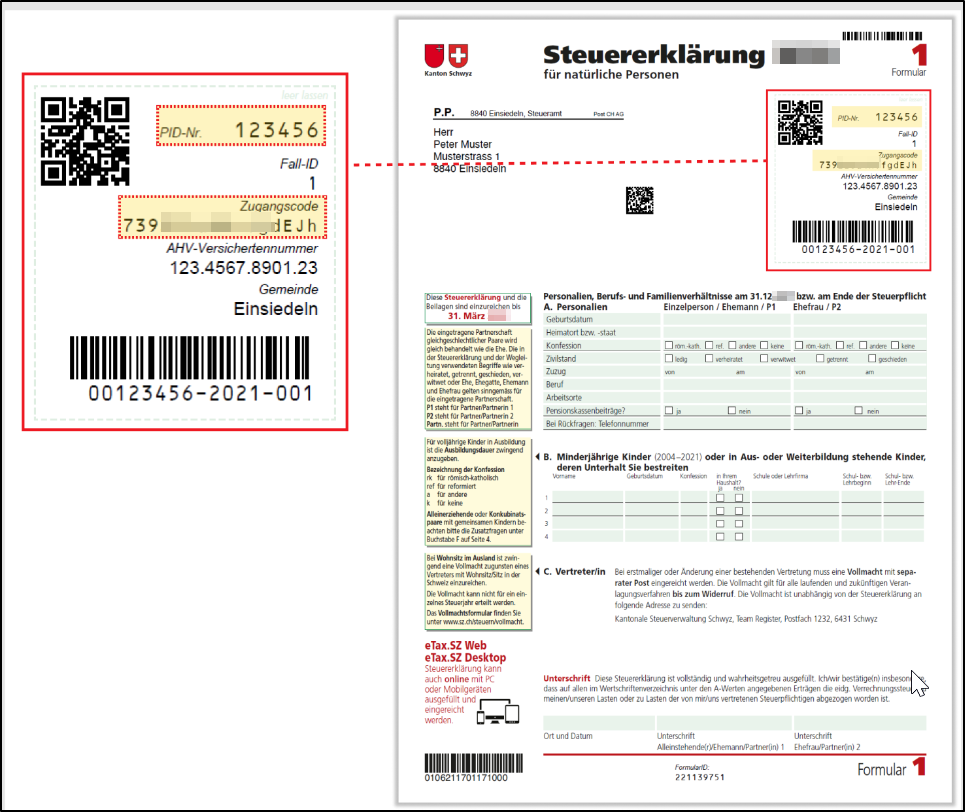Screen dimensions: 965x812
Task: Tick ref. Konfession for Ehefrau / P2
Action: point(839,345)
